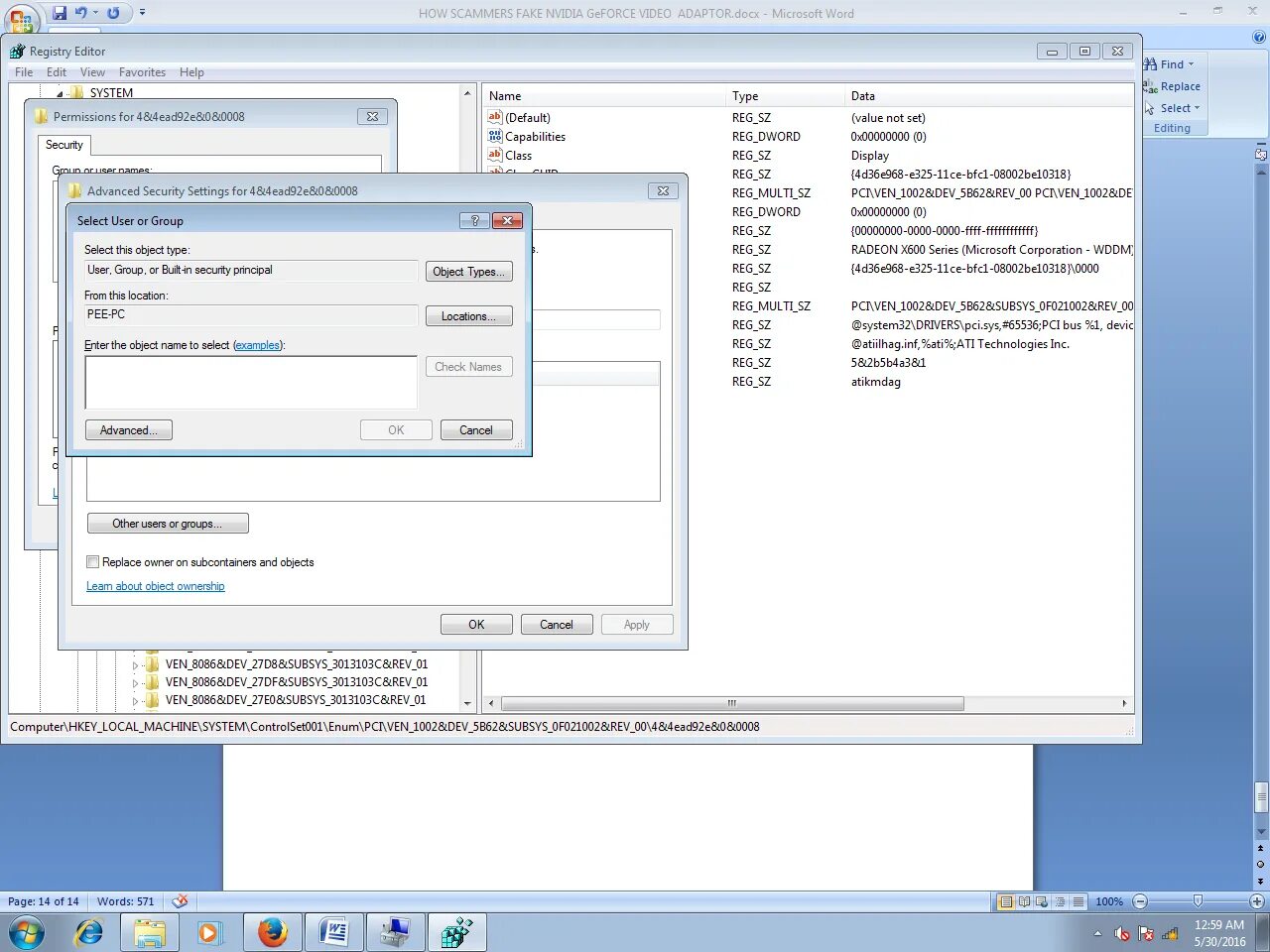Viewport: 1270px width, 952px height.
Task: Switch Word to Full Screen Reading view
Action: (1024, 901)
